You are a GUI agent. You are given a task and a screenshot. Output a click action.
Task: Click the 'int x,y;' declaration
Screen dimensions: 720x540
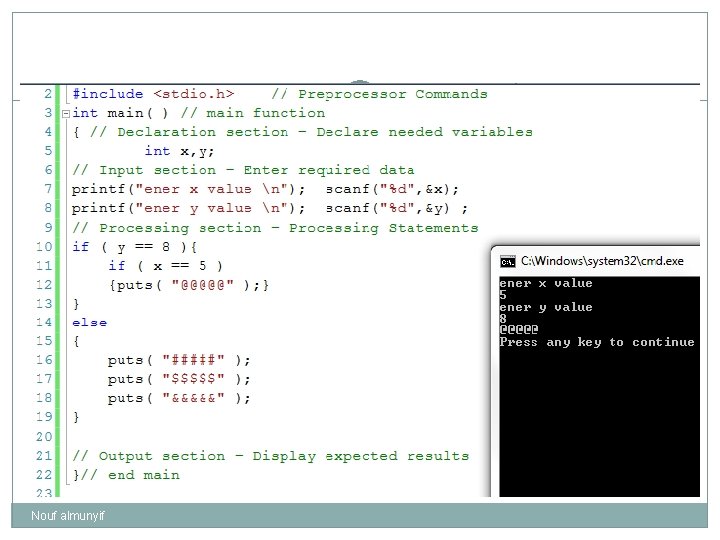[x=179, y=151]
